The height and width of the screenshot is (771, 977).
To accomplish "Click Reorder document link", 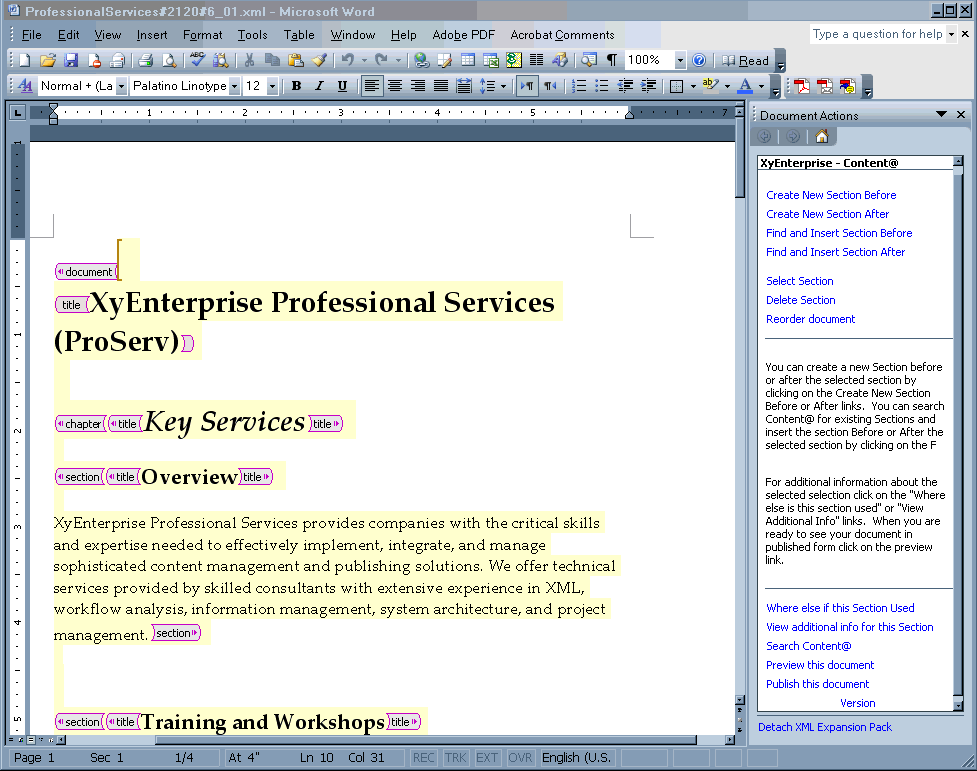I will 810,319.
